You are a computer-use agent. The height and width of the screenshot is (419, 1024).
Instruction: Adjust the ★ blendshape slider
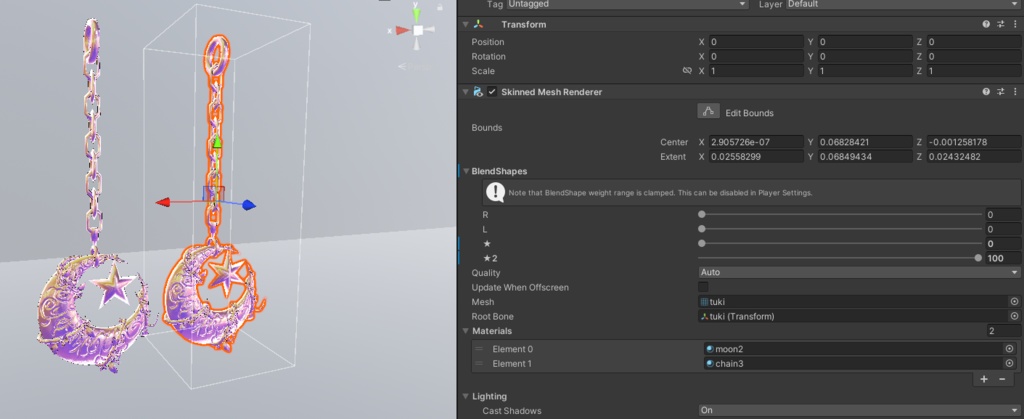pyautogui.click(x=840, y=243)
